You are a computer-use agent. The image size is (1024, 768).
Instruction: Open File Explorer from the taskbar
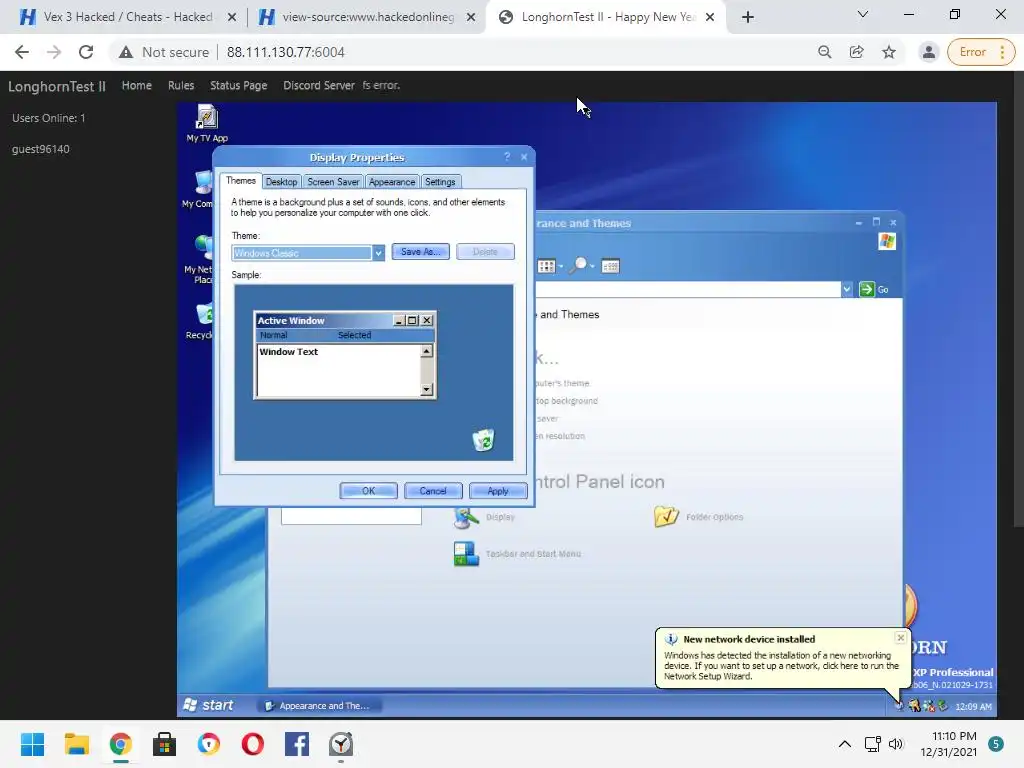pyautogui.click(x=76, y=744)
